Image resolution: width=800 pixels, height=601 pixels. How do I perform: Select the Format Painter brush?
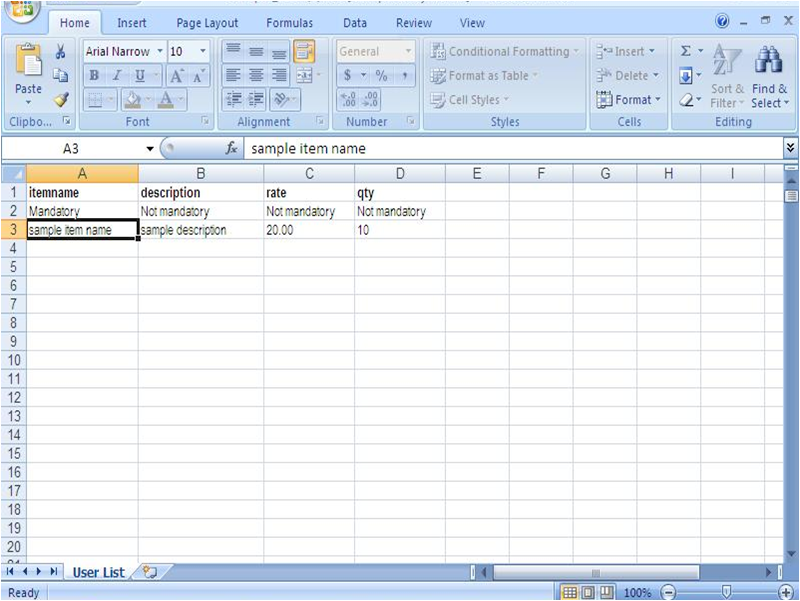pyautogui.click(x=61, y=99)
